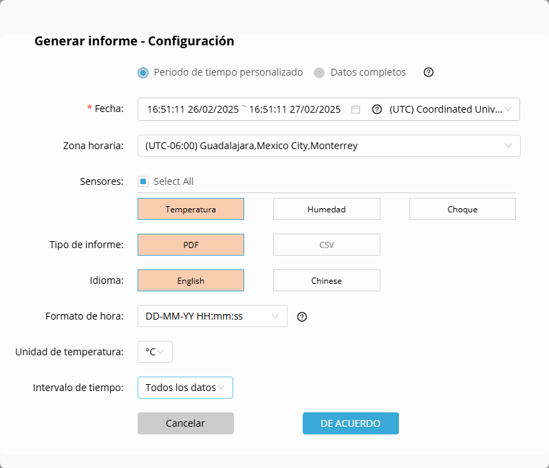Image resolution: width=549 pixels, height=468 pixels.
Task: Expand the UTC Coordinated Universal dropdown
Action: (x=449, y=110)
